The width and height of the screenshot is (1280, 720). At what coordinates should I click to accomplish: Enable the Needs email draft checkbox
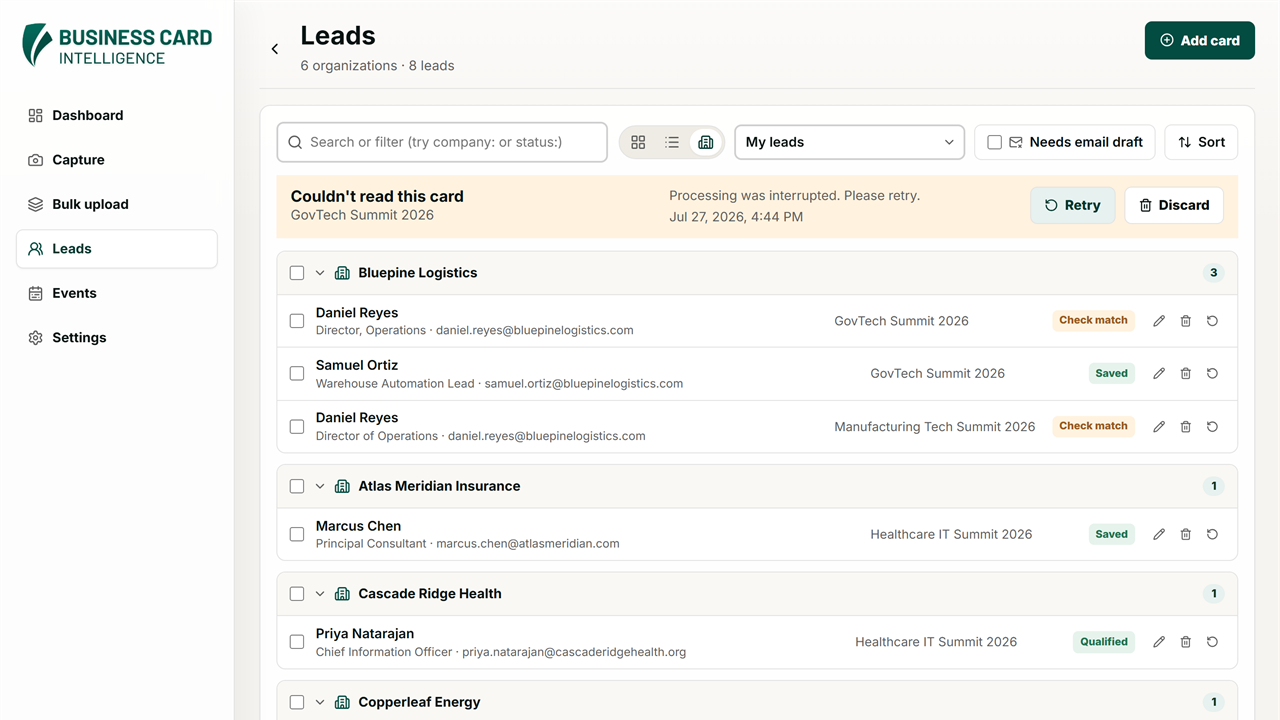click(995, 142)
